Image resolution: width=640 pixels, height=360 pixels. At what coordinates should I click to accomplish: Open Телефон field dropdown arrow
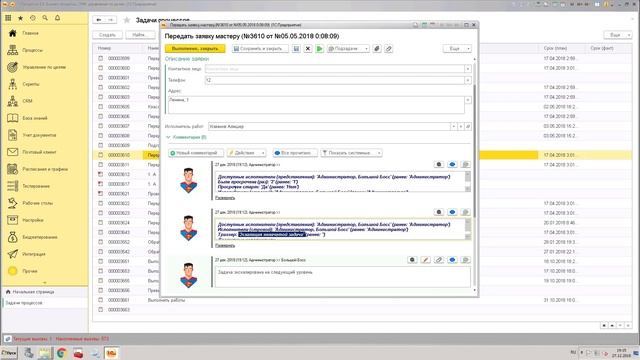tap(468, 80)
